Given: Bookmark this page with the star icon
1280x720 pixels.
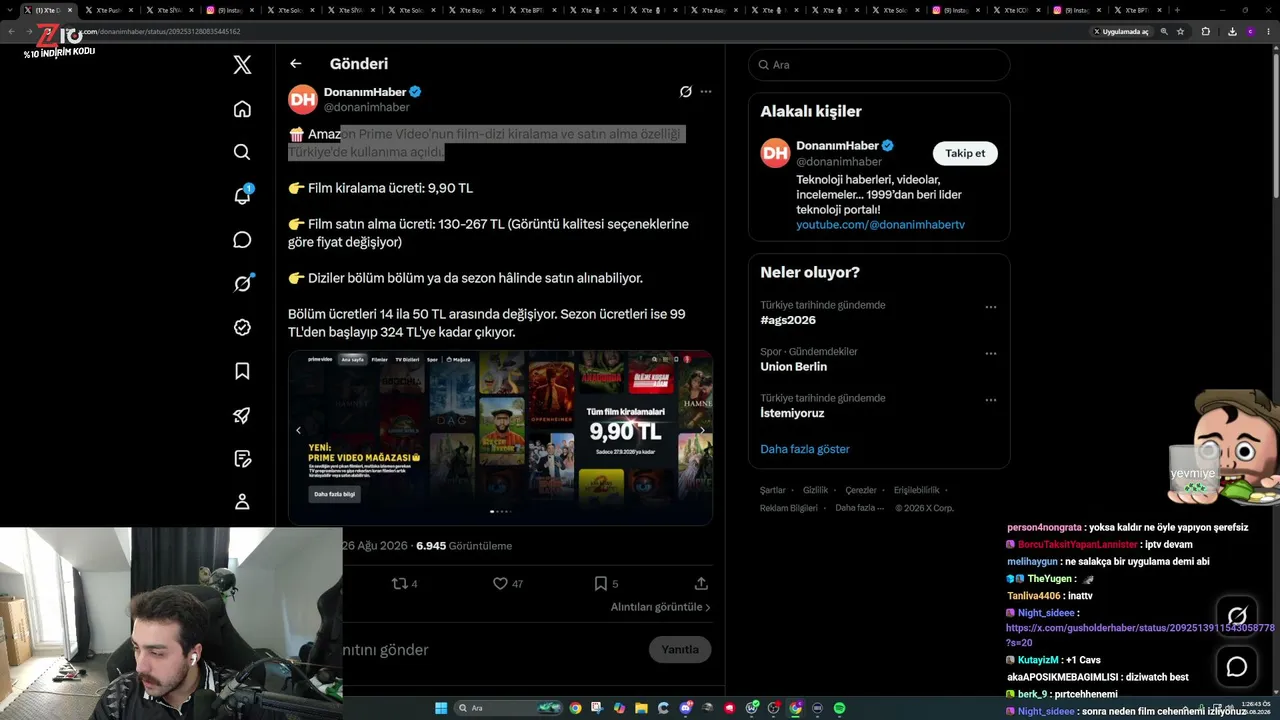Looking at the screenshot, I should coord(1180,31).
